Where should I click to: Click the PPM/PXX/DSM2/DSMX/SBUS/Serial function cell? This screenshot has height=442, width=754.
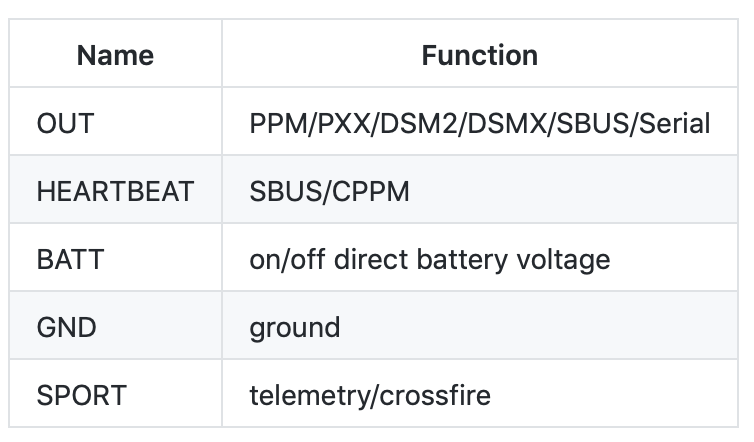pos(479,123)
